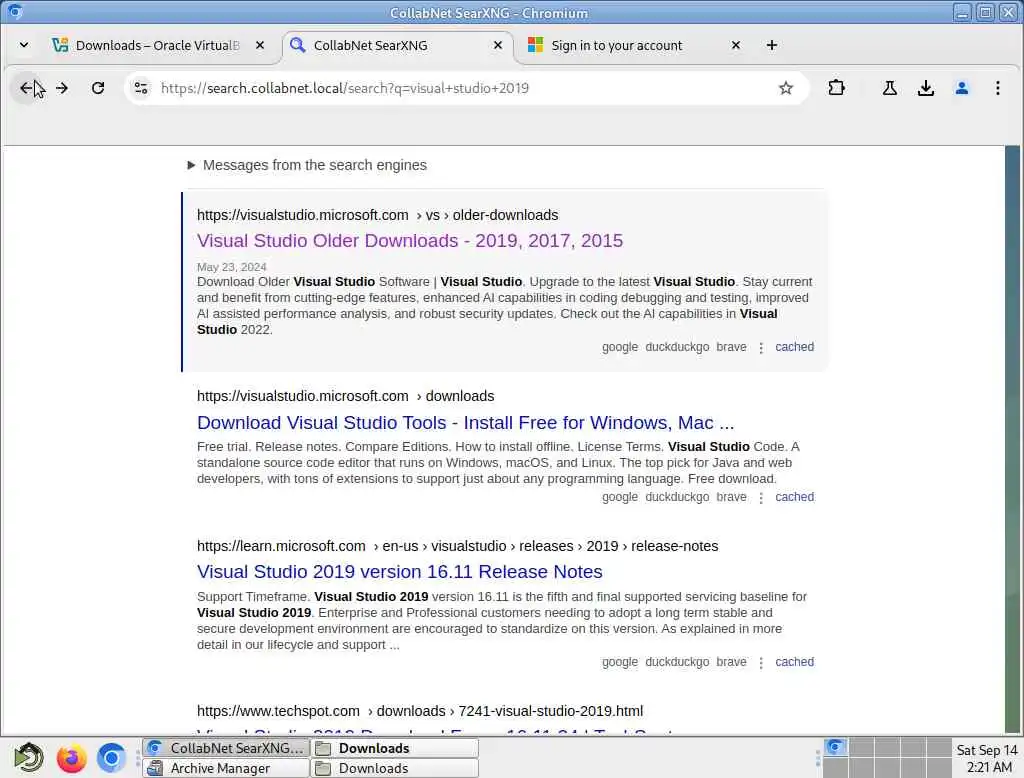Open Visual Studio Older Downloads result
This screenshot has width=1024, height=778.
(x=410, y=241)
